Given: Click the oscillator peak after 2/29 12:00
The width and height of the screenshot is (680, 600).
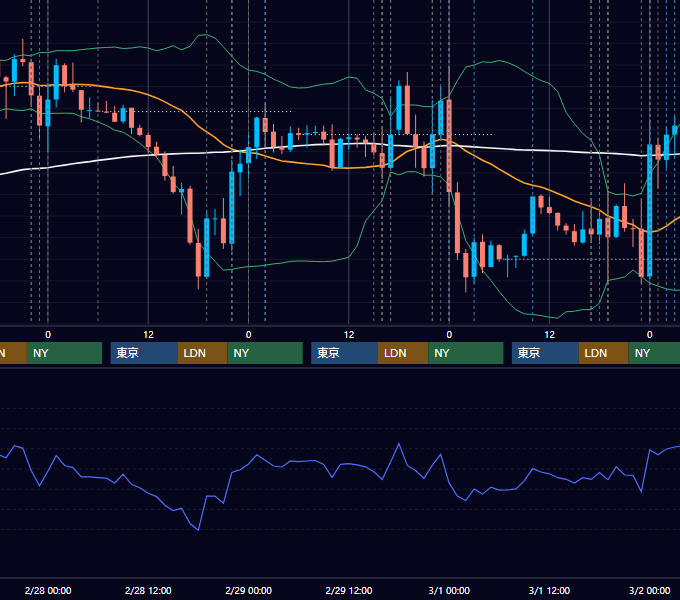Looking at the screenshot, I should [x=399, y=443].
